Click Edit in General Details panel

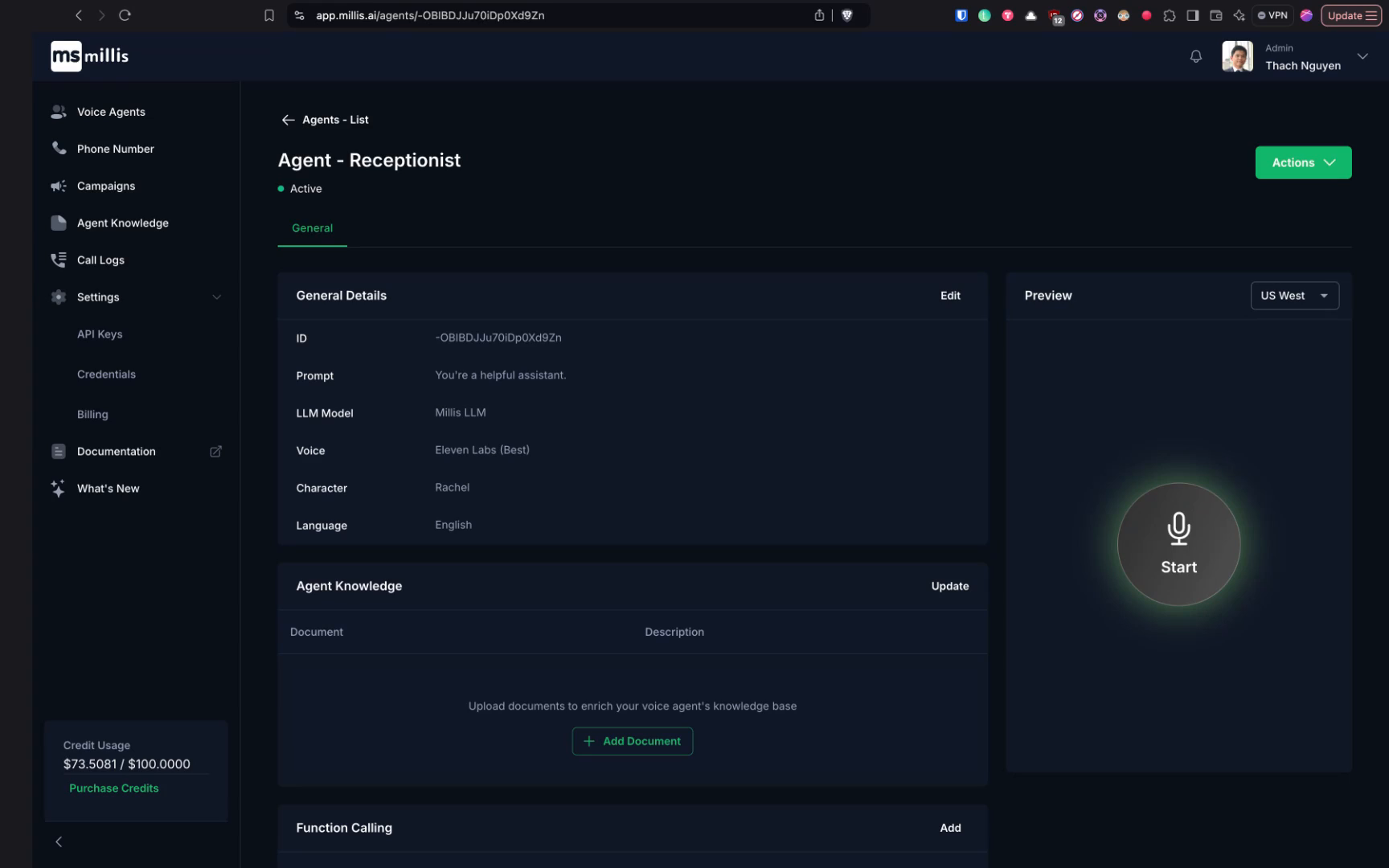coord(950,295)
